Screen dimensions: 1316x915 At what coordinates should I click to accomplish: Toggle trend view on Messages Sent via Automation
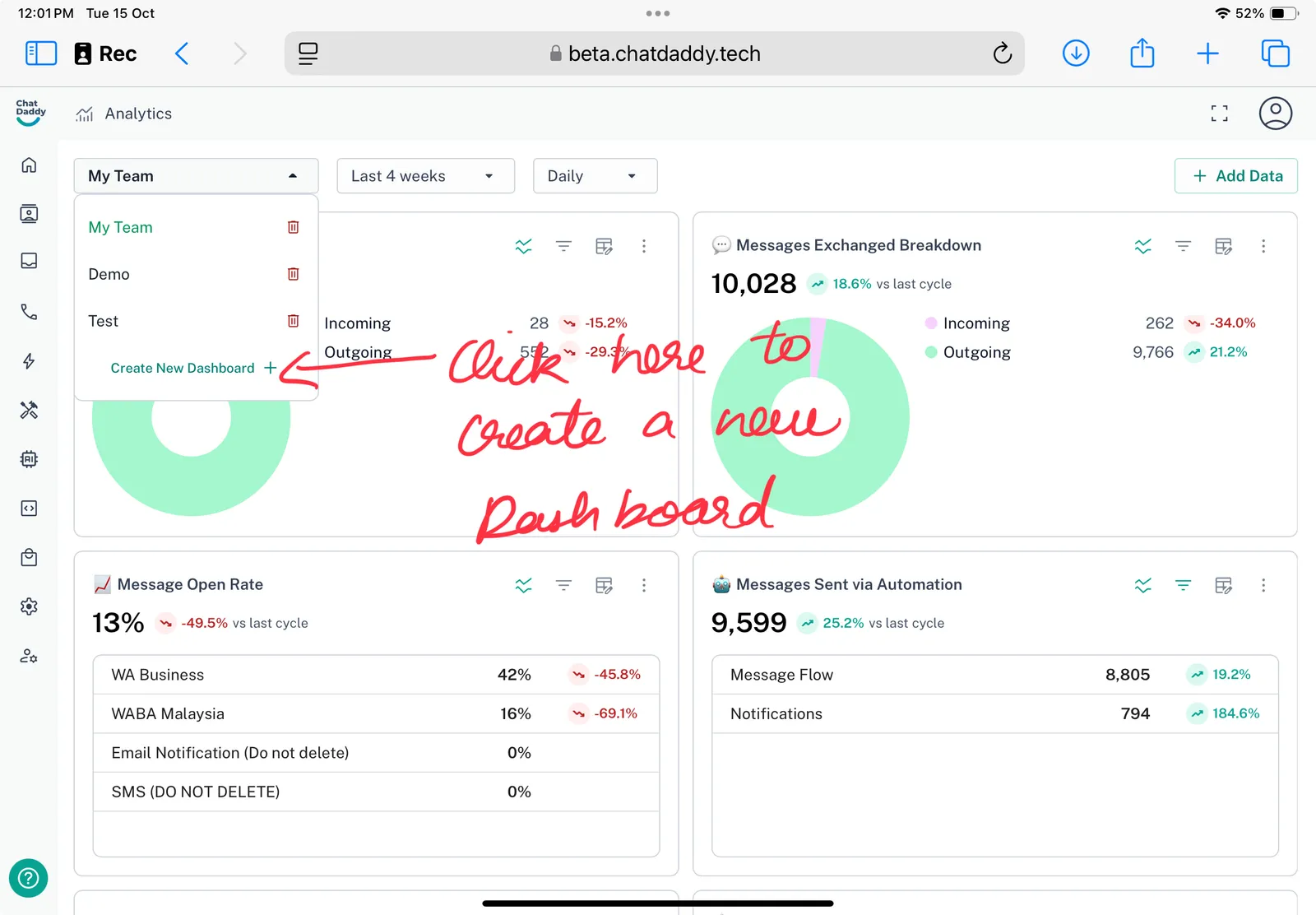[1142, 585]
